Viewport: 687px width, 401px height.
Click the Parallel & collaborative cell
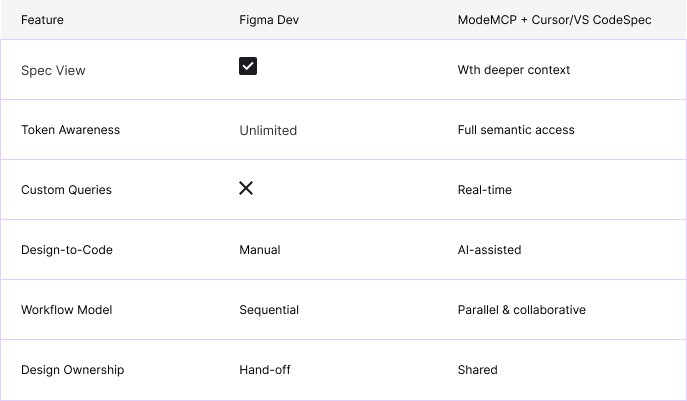tap(521, 310)
